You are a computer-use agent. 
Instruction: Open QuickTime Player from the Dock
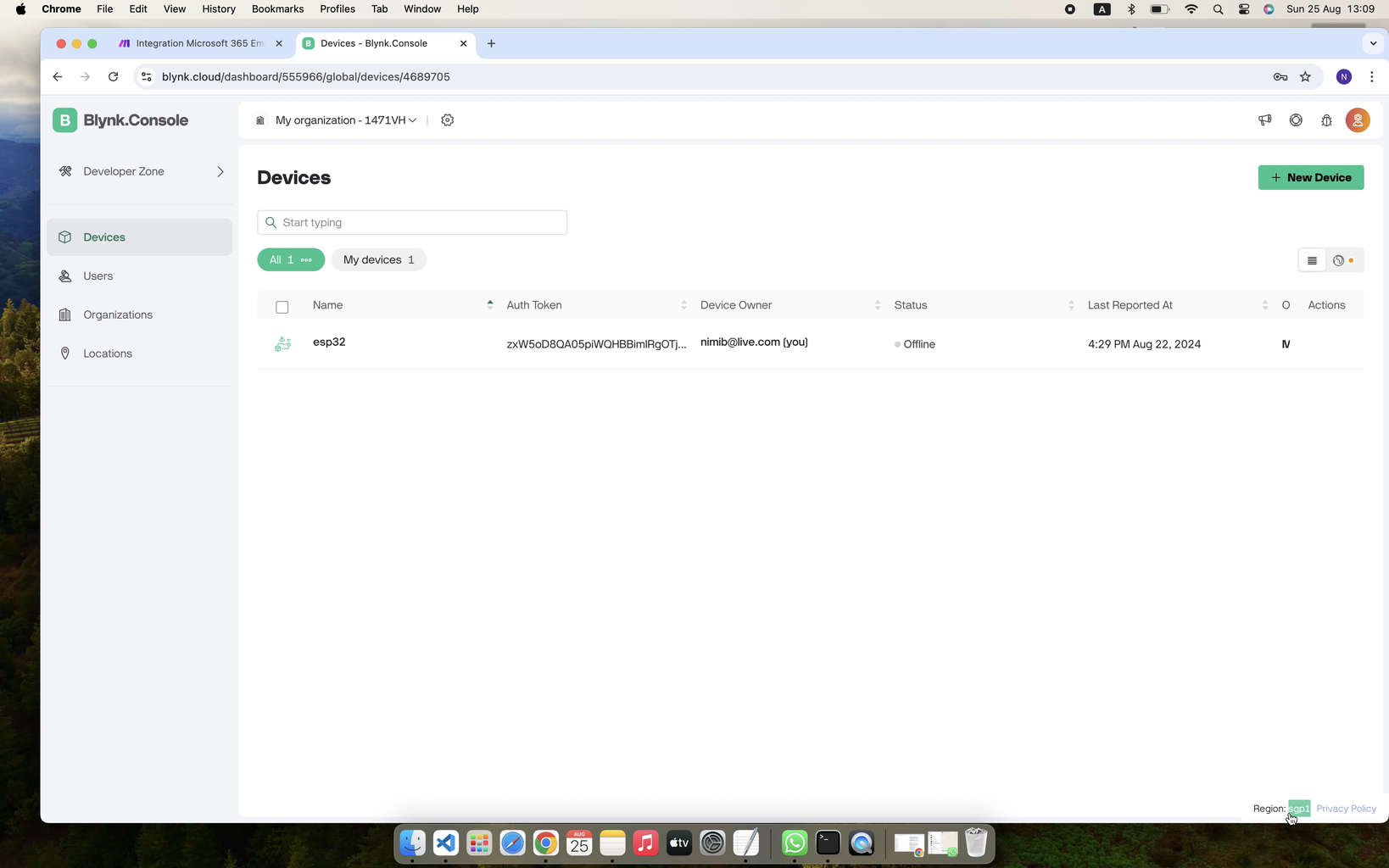[862, 843]
